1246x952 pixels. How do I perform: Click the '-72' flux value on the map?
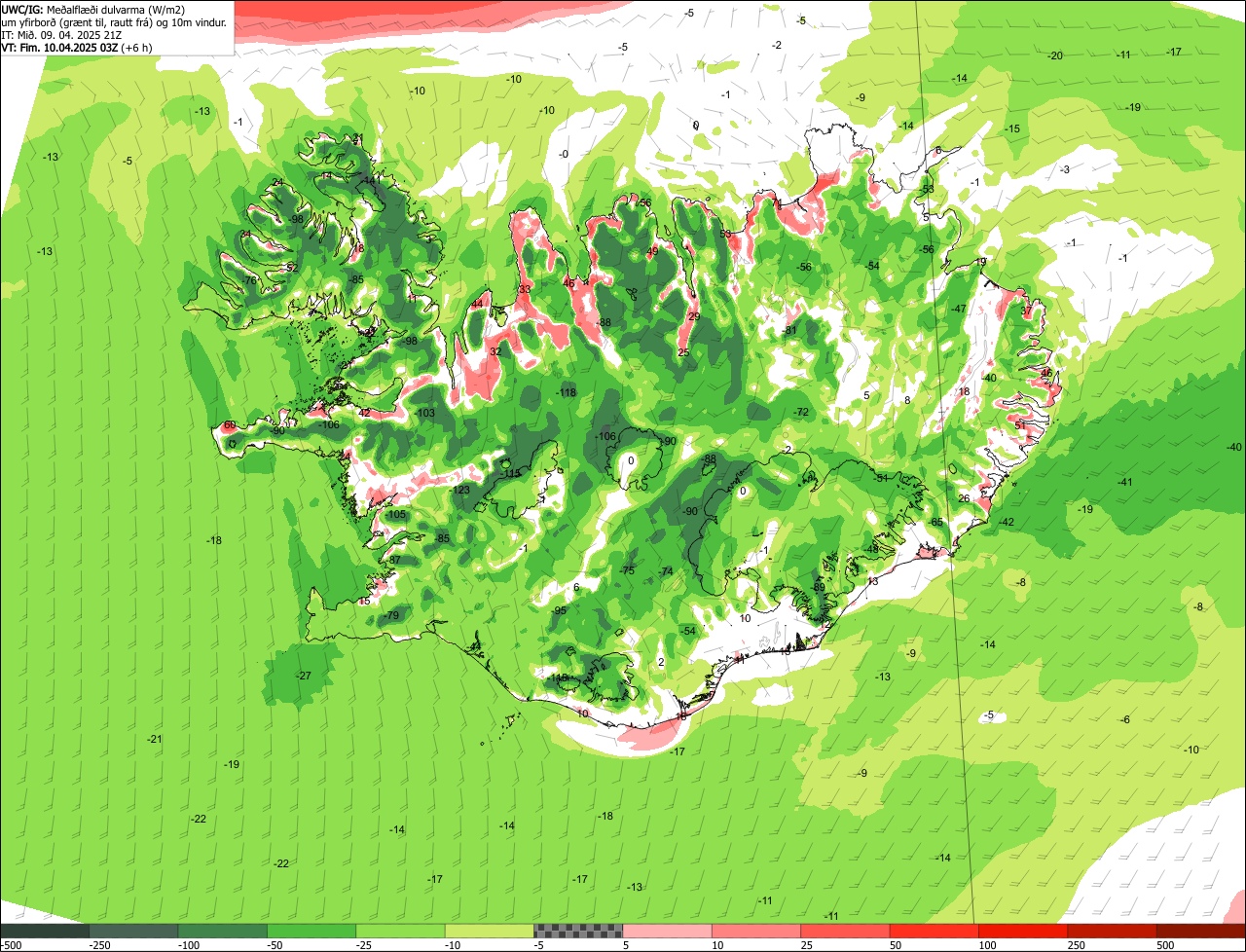click(x=801, y=413)
